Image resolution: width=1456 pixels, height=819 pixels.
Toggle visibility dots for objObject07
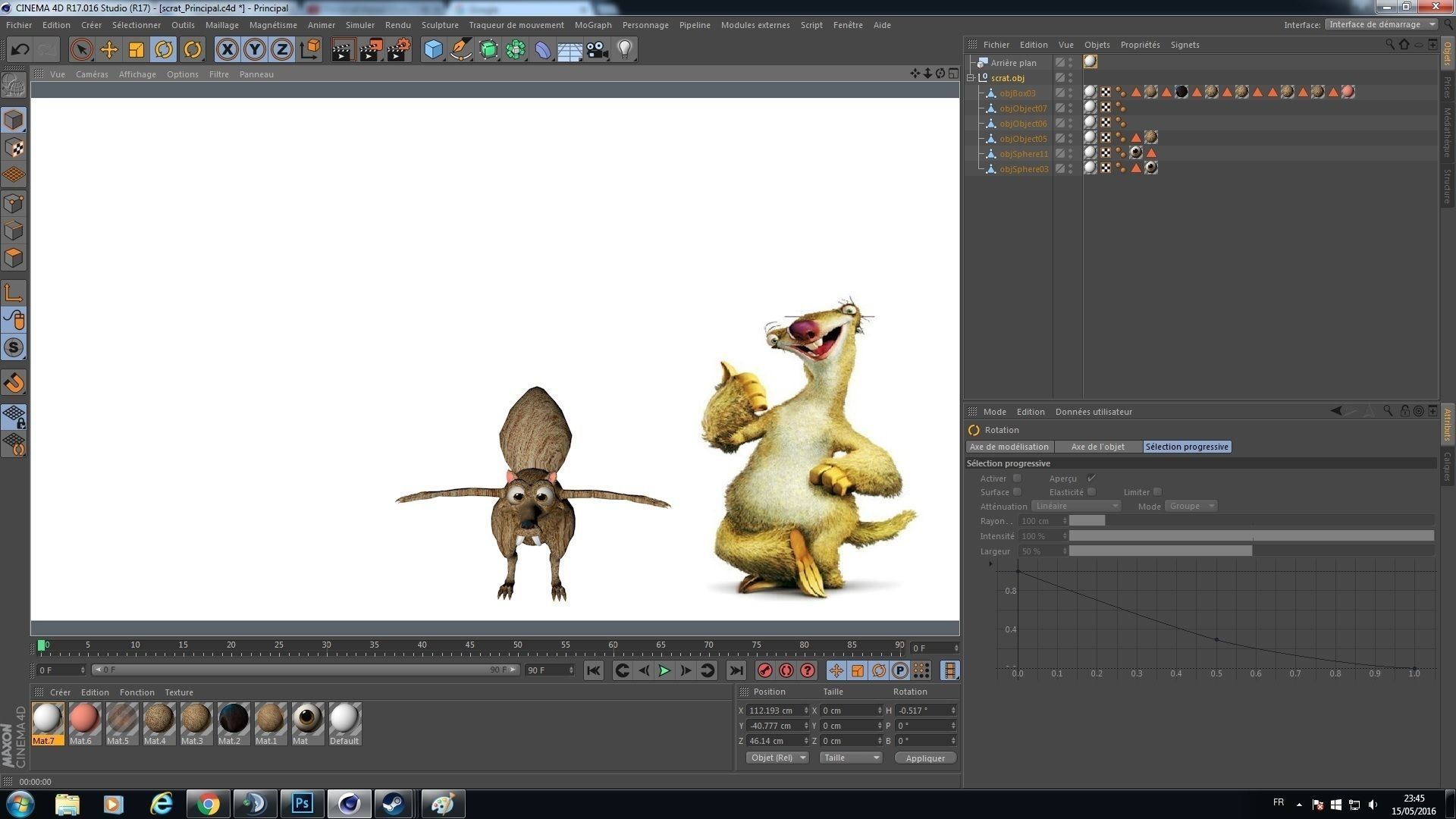click(1071, 108)
